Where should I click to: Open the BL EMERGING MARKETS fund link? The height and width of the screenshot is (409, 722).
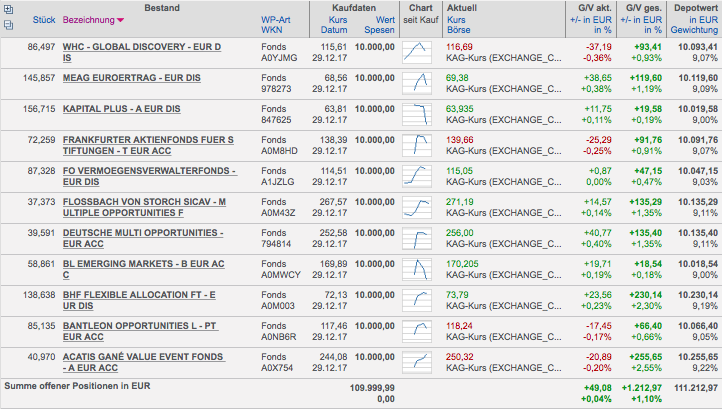[x=144, y=269]
